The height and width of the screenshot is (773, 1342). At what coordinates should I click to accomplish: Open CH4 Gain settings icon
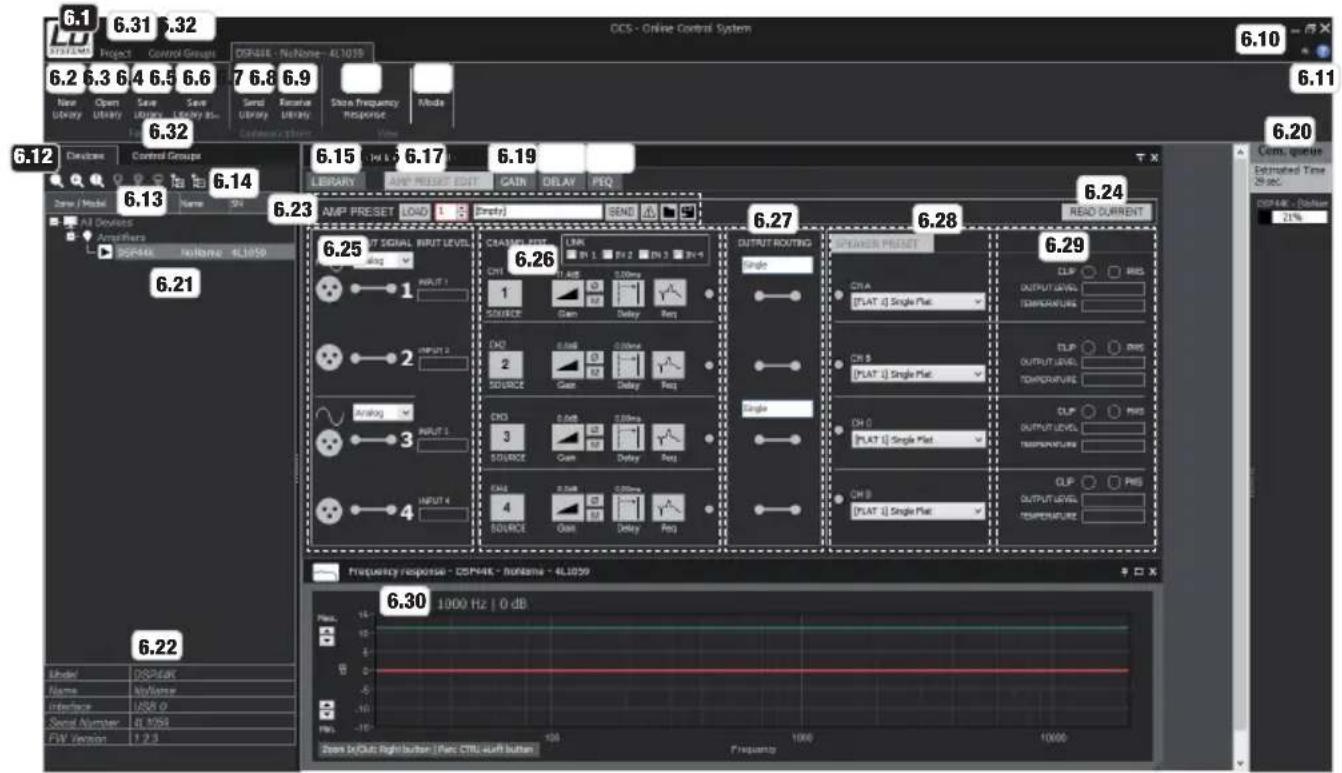[567, 509]
